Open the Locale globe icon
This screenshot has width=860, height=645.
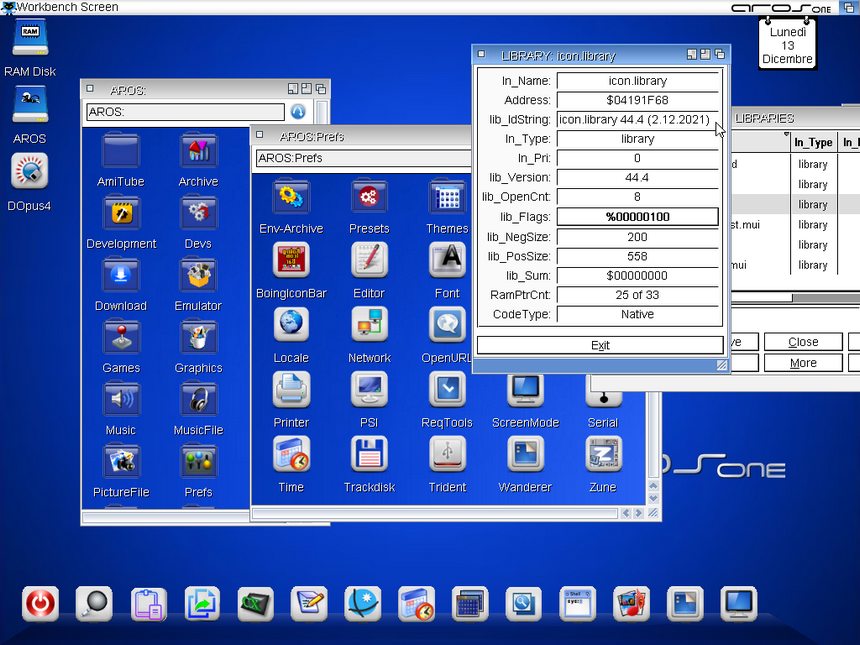[x=291, y=325]
